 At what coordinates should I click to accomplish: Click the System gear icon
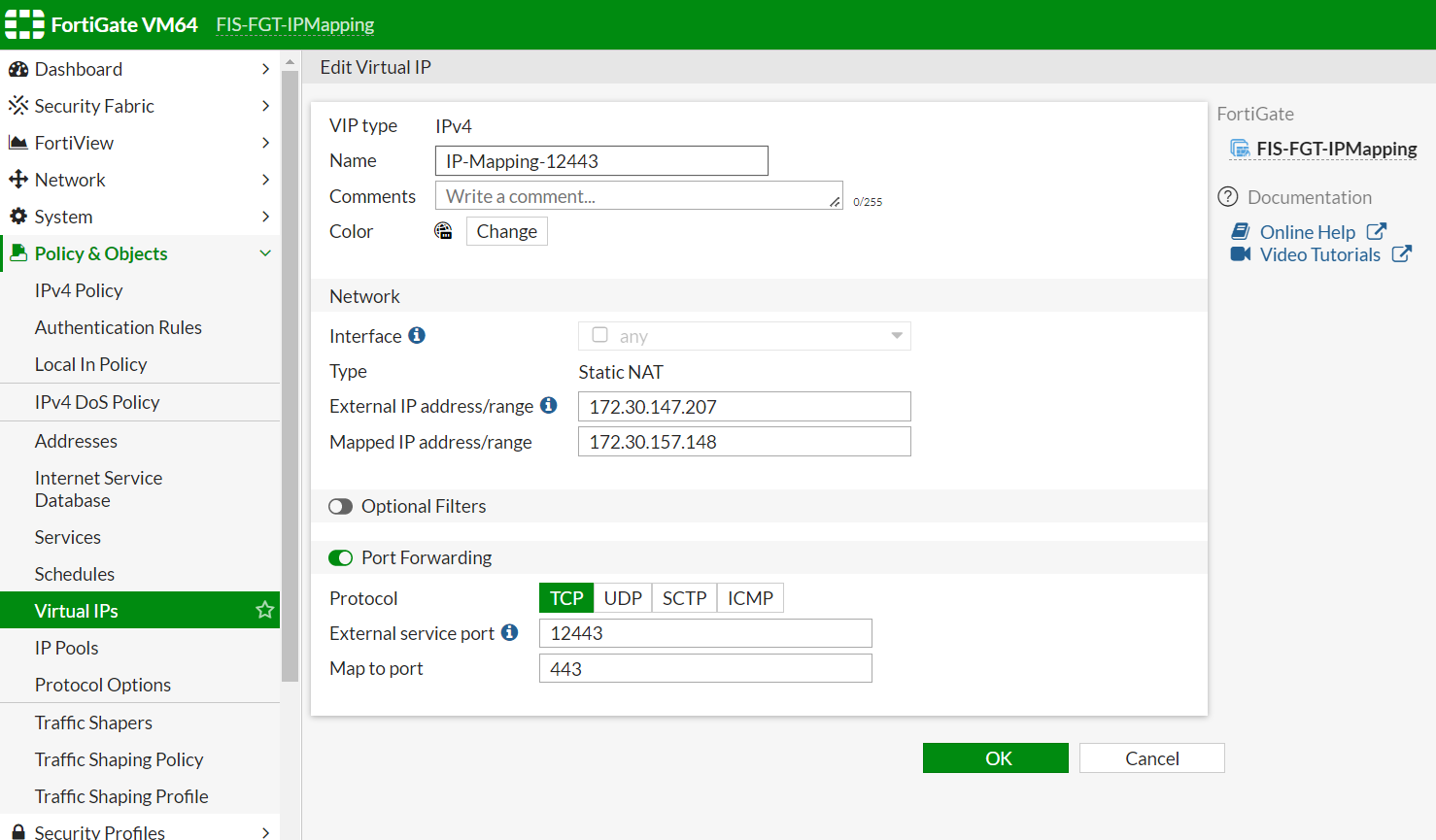tap(20, 217)
